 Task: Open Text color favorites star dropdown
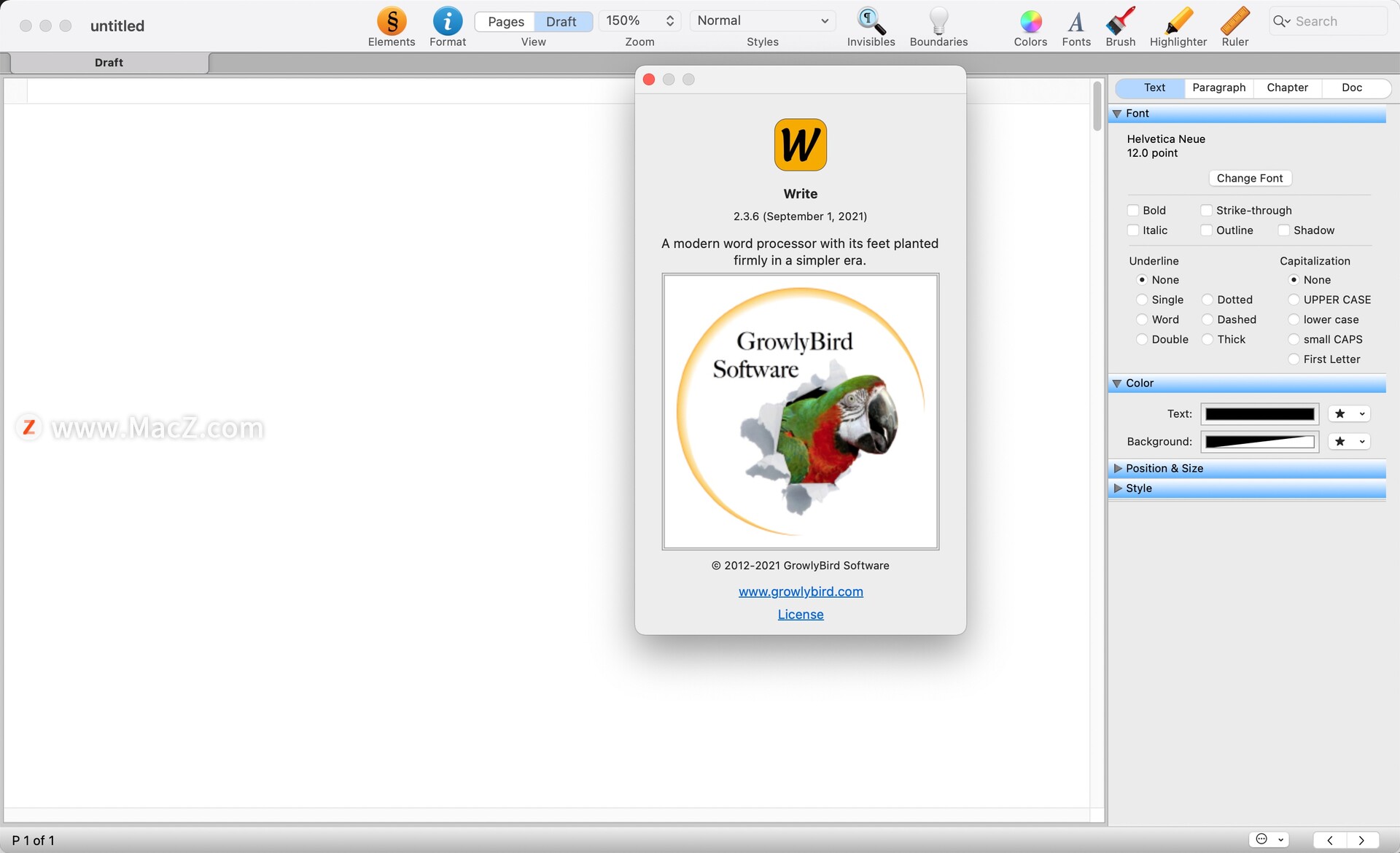(1349, 414)
